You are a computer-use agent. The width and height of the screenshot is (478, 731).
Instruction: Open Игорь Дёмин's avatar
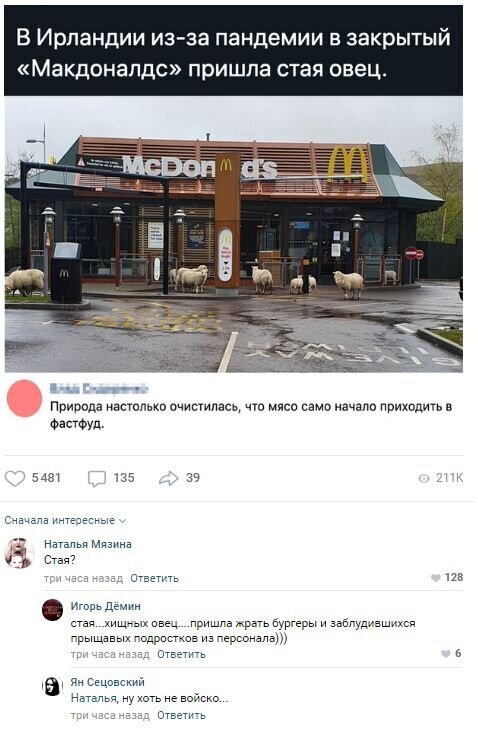pyautogui.click(x=52, y=610)
